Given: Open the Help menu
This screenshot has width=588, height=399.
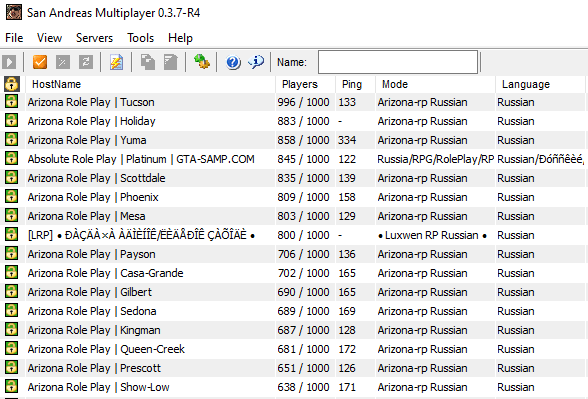Looking at the screenshot, I should point(180,38).
